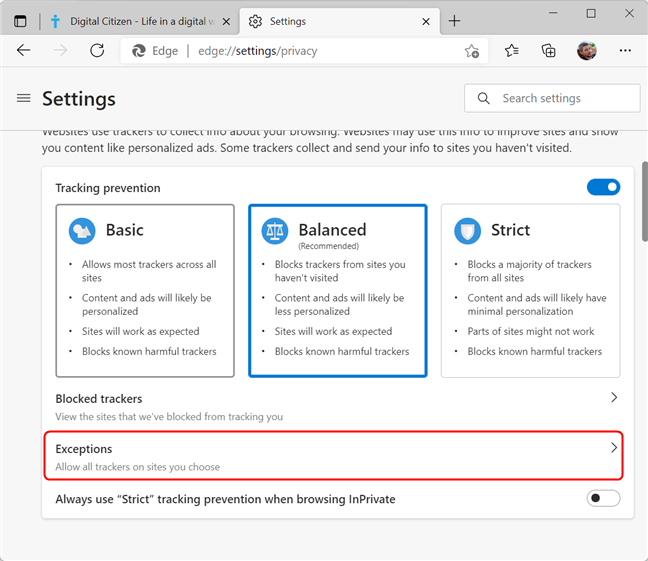Close the Digital Citizen tab
648x561 pixels.
226,21
